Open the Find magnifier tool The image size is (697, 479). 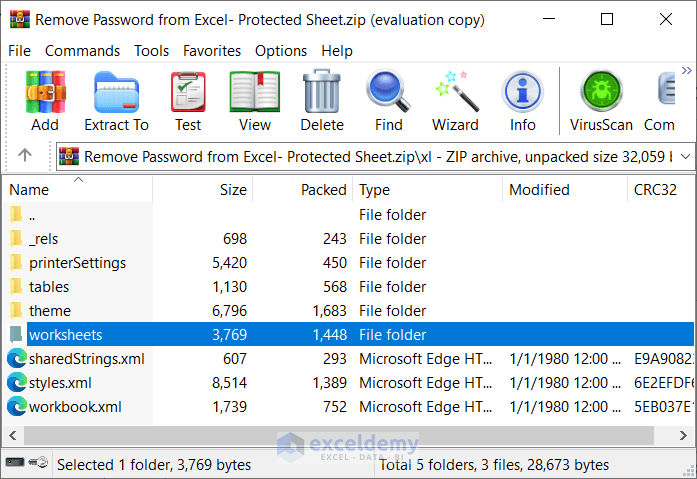pos(389,101)
